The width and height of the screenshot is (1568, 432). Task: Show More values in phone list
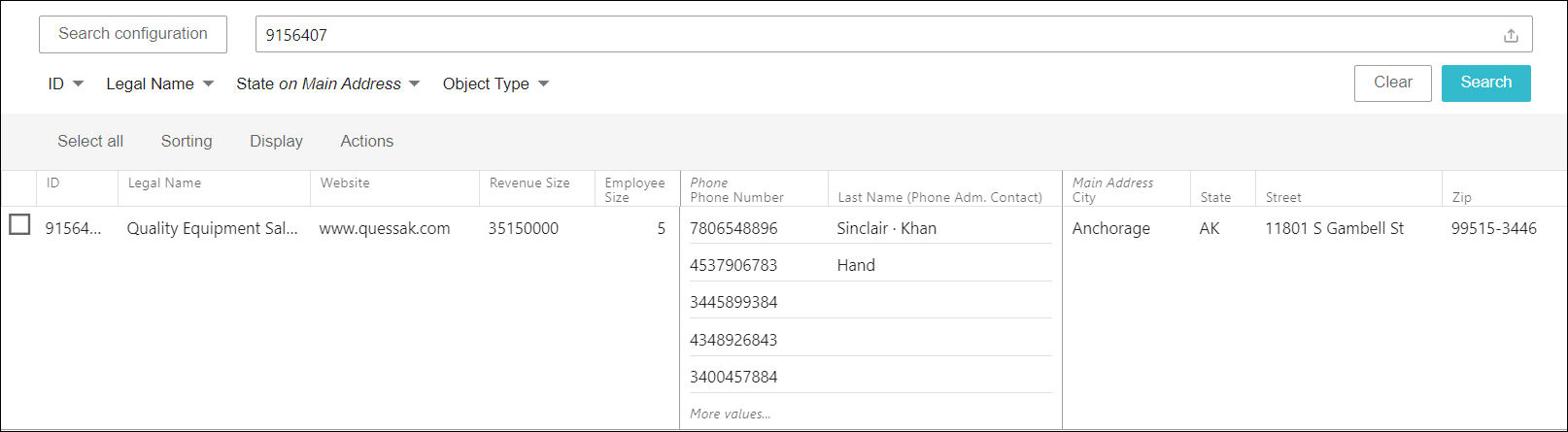[730, 414]
